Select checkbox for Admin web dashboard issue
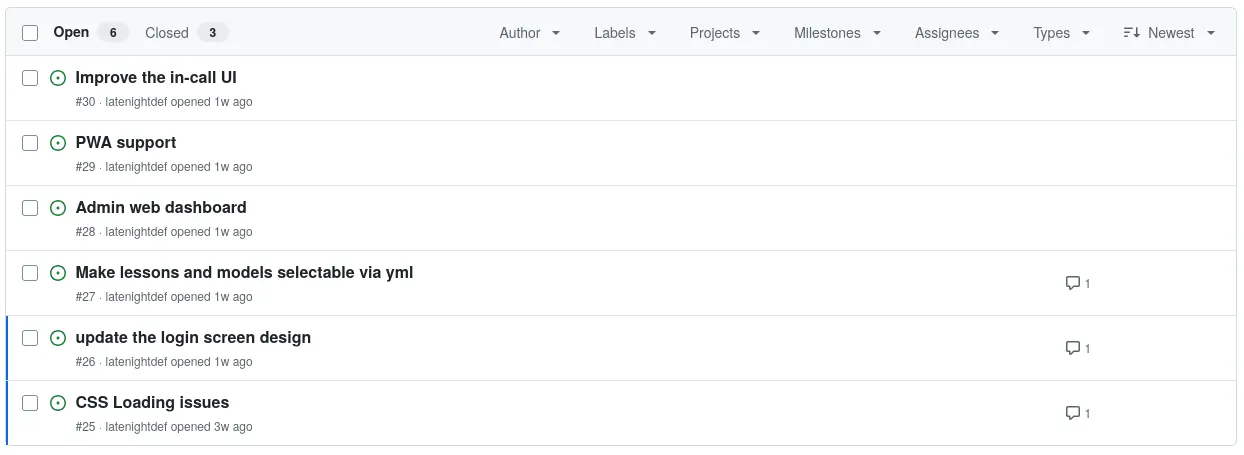1244x455 pixels. (30, 208)
